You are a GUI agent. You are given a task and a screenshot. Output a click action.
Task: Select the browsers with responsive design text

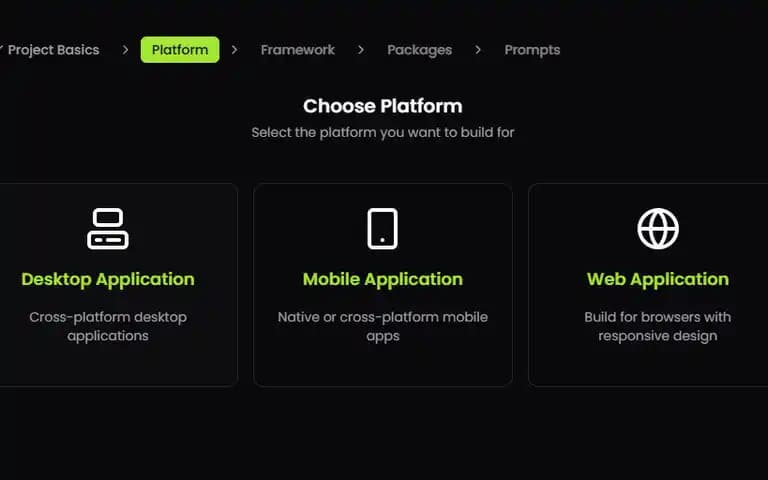658,326
